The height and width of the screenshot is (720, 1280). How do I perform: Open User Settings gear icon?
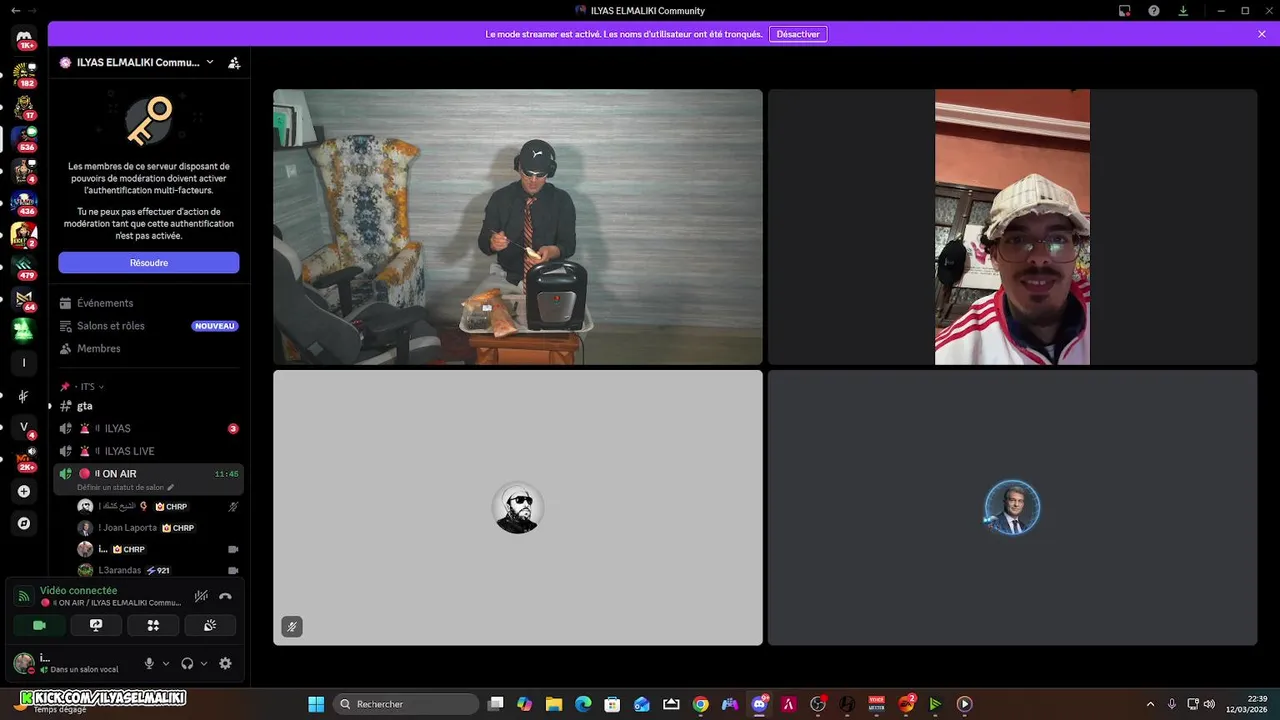225,663
